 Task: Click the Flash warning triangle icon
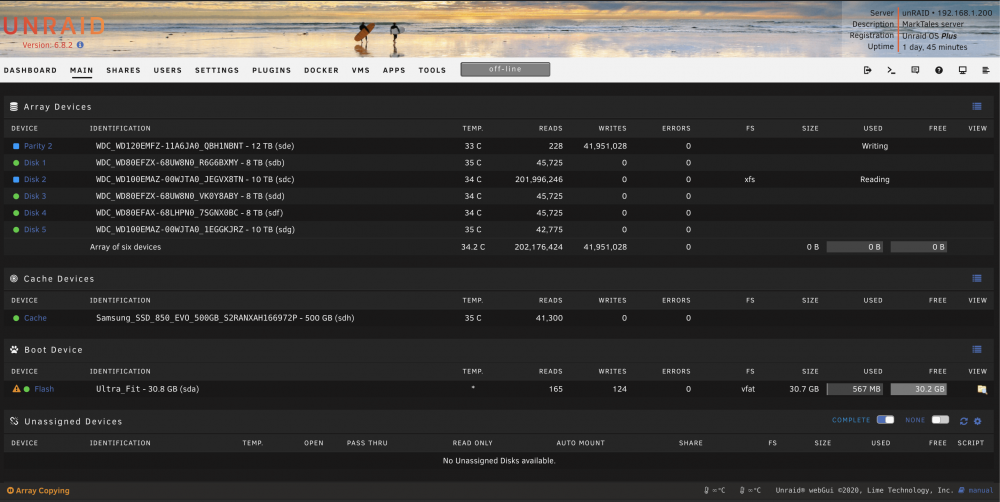pos(16,388)
